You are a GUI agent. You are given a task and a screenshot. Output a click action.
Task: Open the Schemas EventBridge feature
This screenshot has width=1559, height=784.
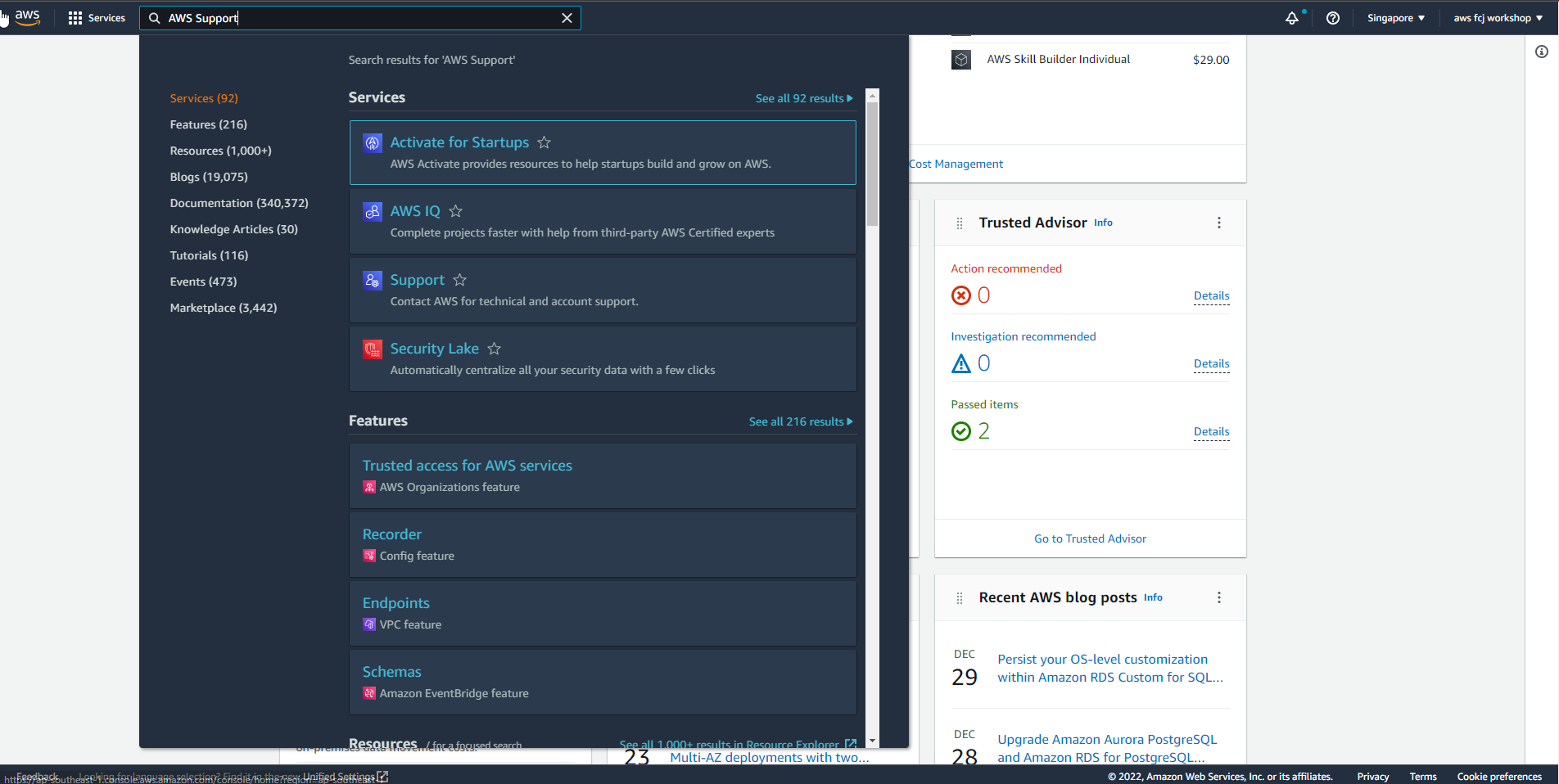391,672
